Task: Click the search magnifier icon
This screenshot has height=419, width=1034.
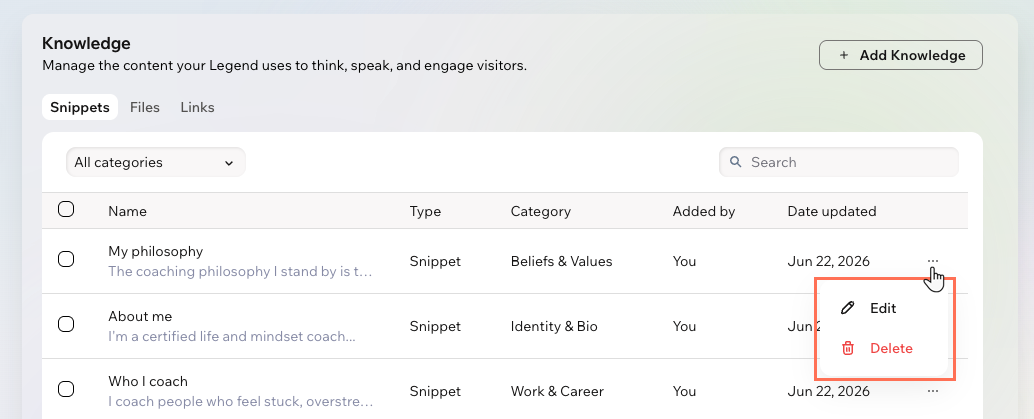Action: point(735,162)
